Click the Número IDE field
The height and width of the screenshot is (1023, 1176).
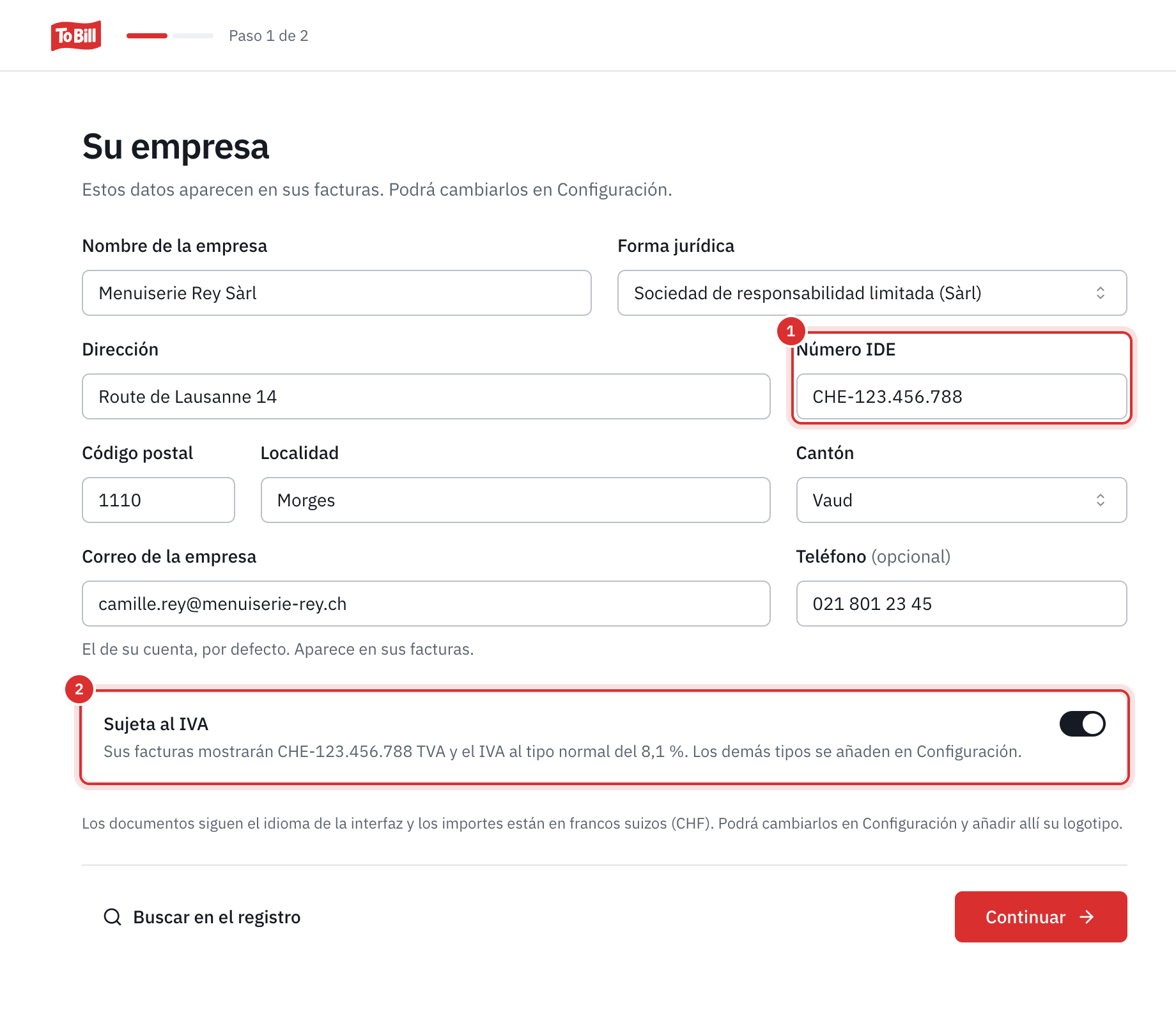tap(961, 396)
